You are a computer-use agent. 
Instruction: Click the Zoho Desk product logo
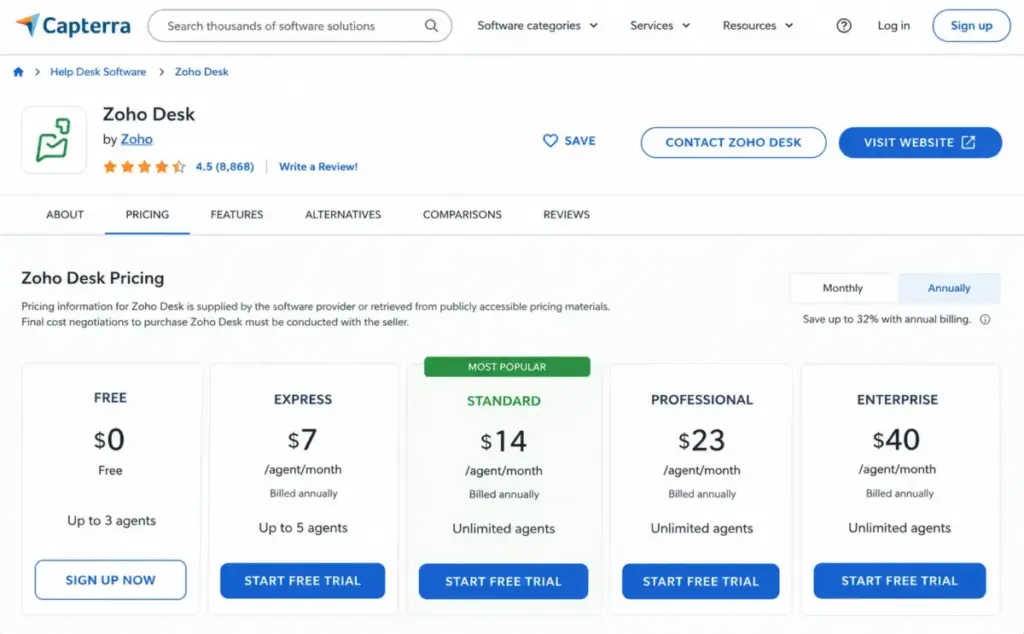[x=54, y=140]
